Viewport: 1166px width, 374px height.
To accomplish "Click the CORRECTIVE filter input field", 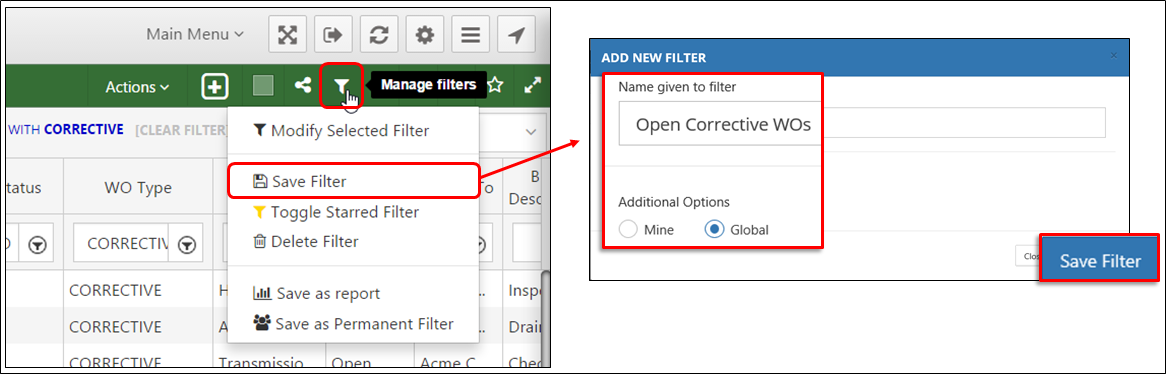I will point(121,243).
